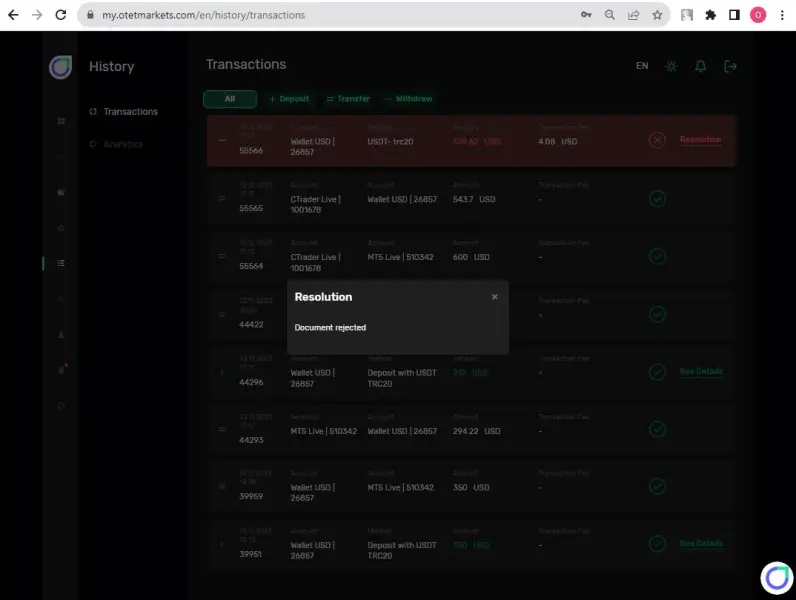Screen dimensions: 796x600
Task: Click the Otet Markets logo in sidebar
Action: (60, 67)
